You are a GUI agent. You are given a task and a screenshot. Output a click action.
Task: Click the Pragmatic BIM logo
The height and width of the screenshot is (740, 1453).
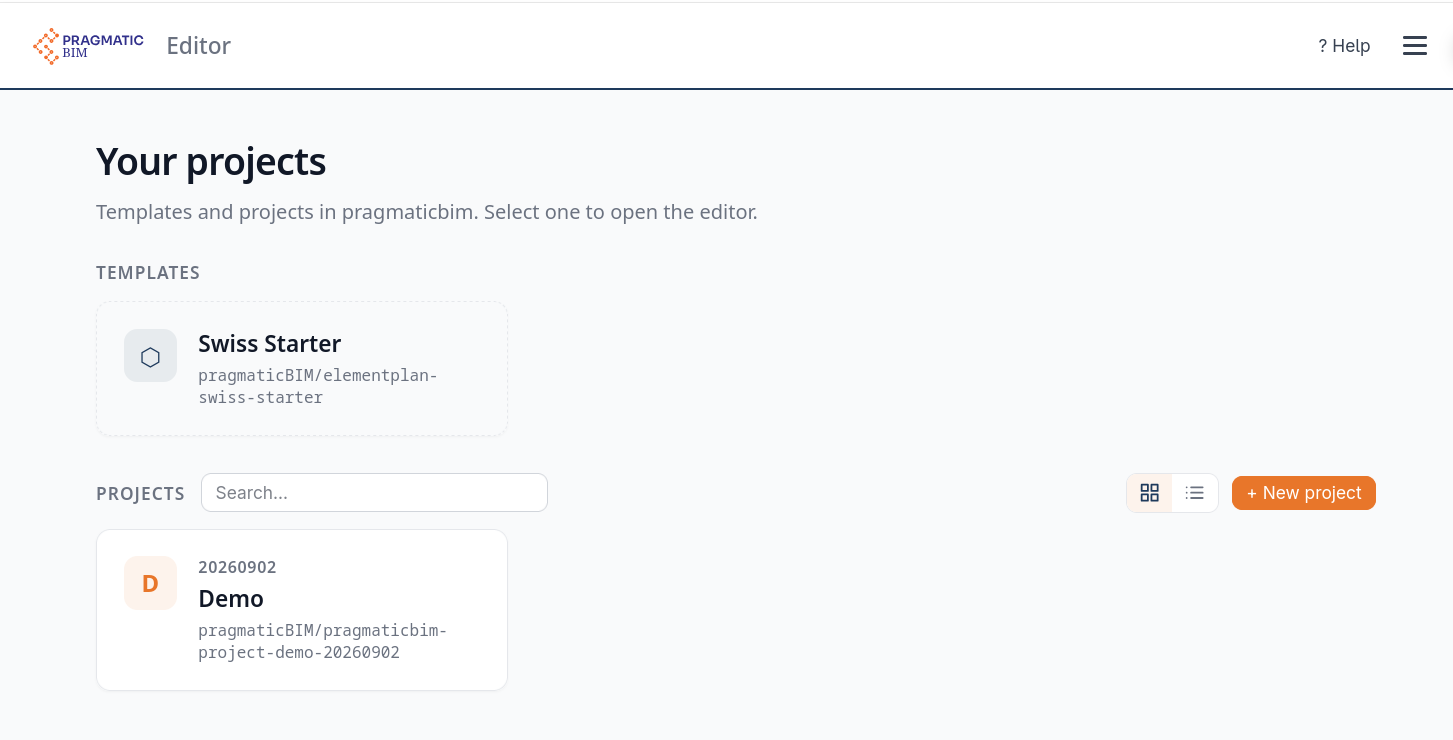(x=88, y=46)
